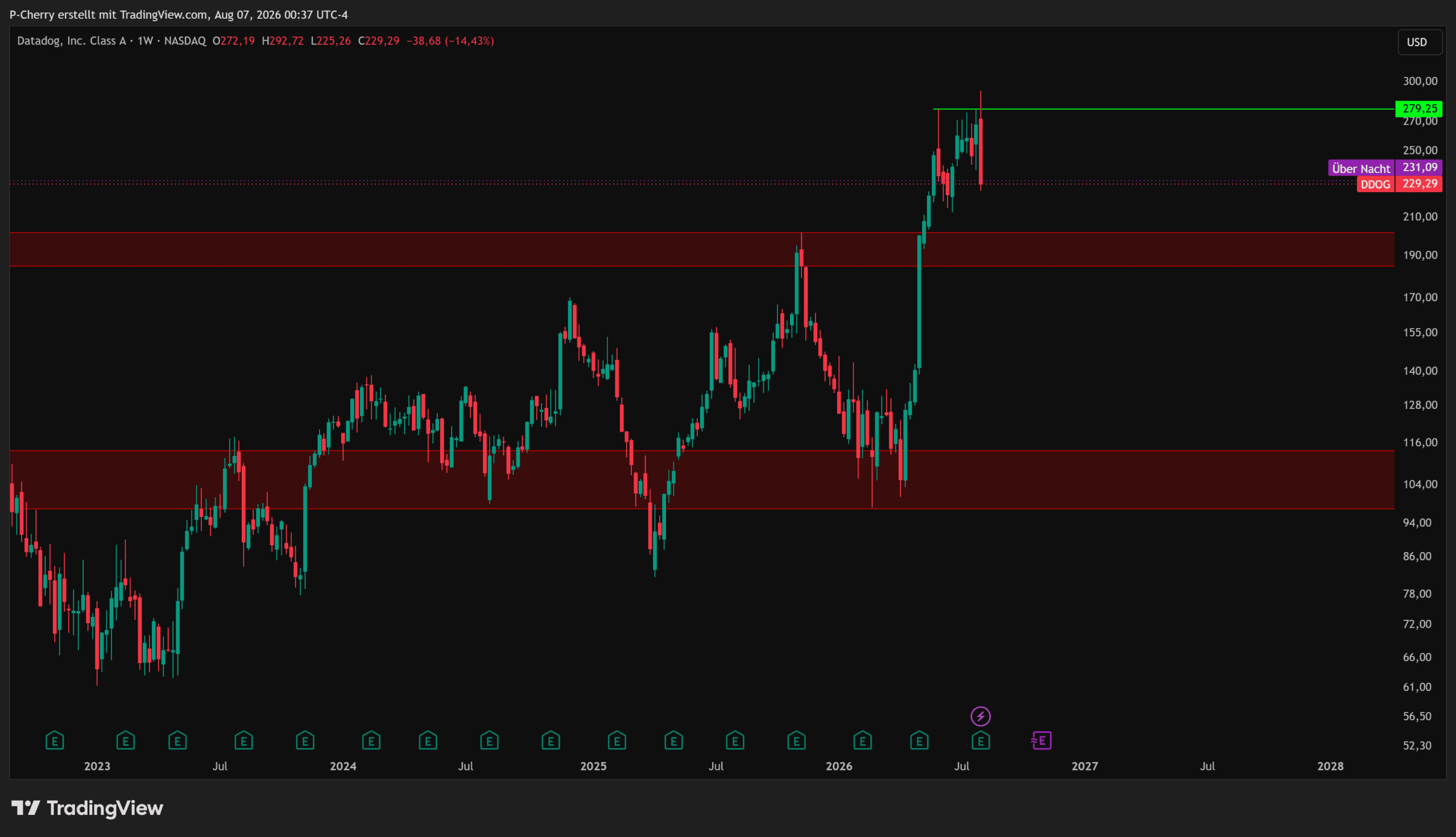Screen dimensions: 1456x837
Task: Select the 2023 time axis label
Action: click(x=97, y=766)
